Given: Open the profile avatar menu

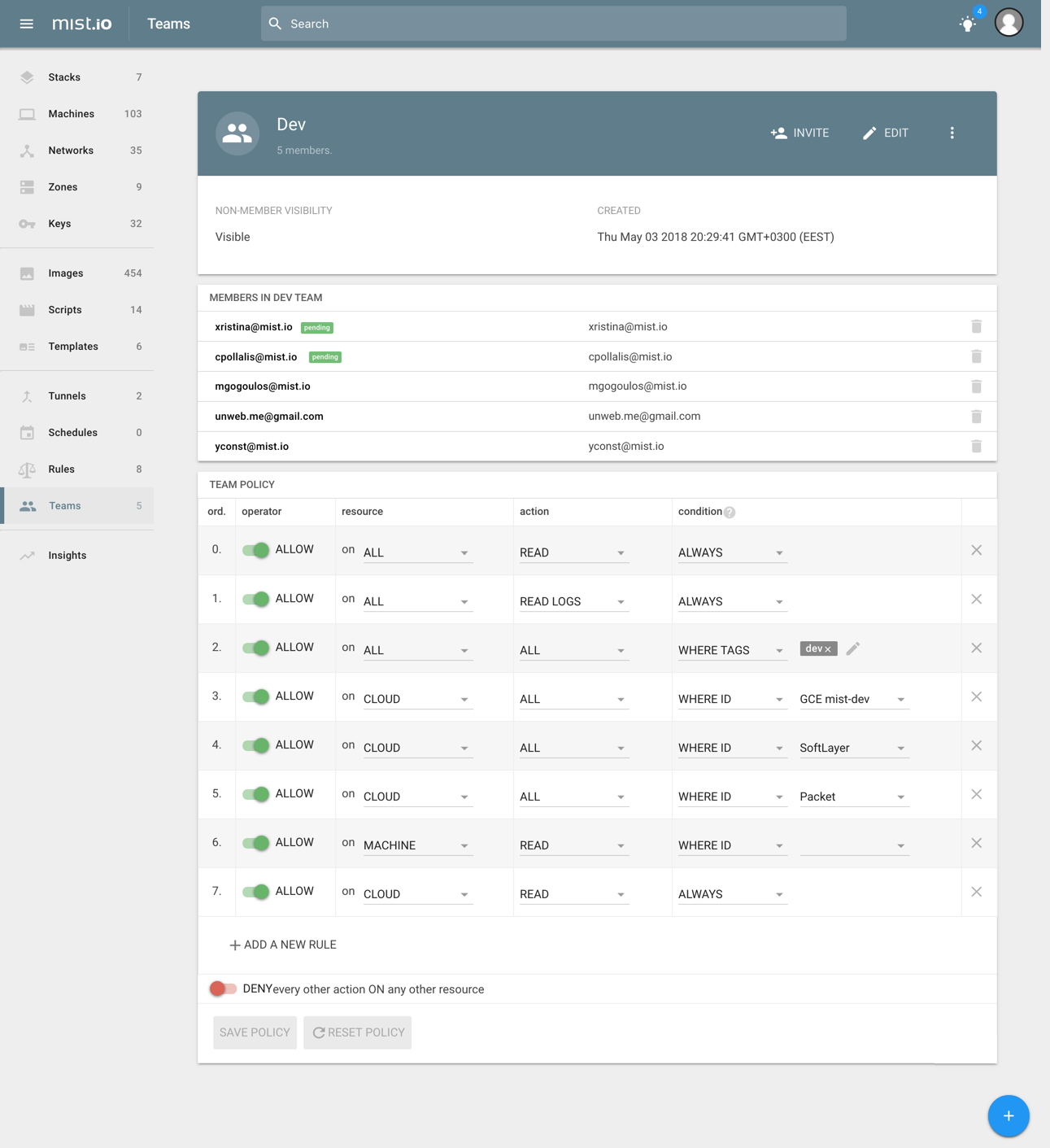Looking at the screenshot, I should (x=1009, y=24).
